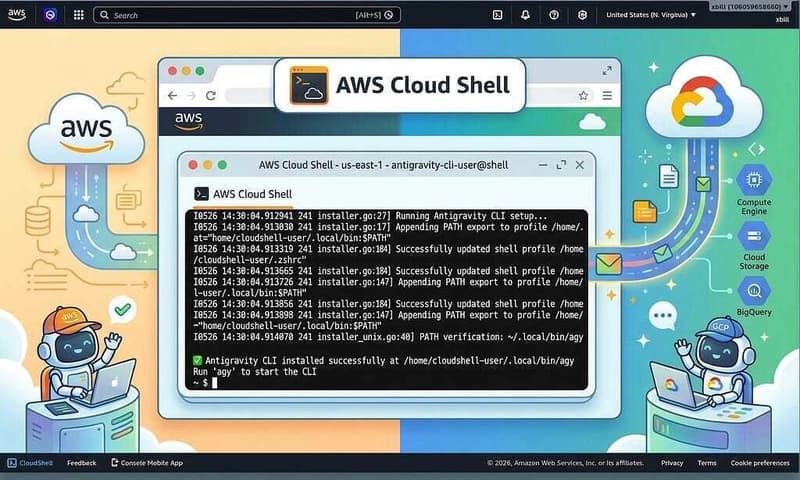This screenshot has width=800, height=480.
Task: Click the maximize icon of the inner shell window
Action: pyautogui.click(x=561, y=165)
